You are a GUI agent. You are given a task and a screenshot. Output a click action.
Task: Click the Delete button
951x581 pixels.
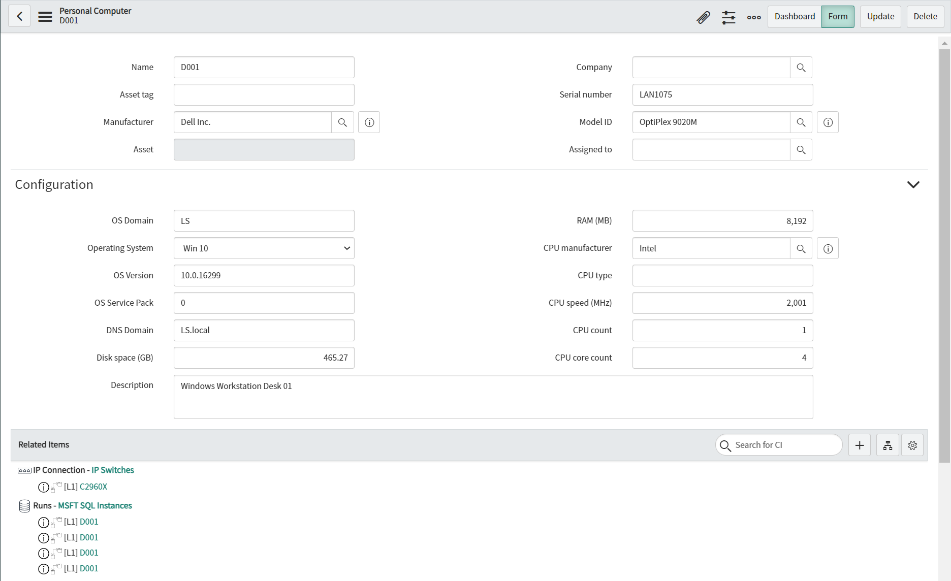[925, 17]
